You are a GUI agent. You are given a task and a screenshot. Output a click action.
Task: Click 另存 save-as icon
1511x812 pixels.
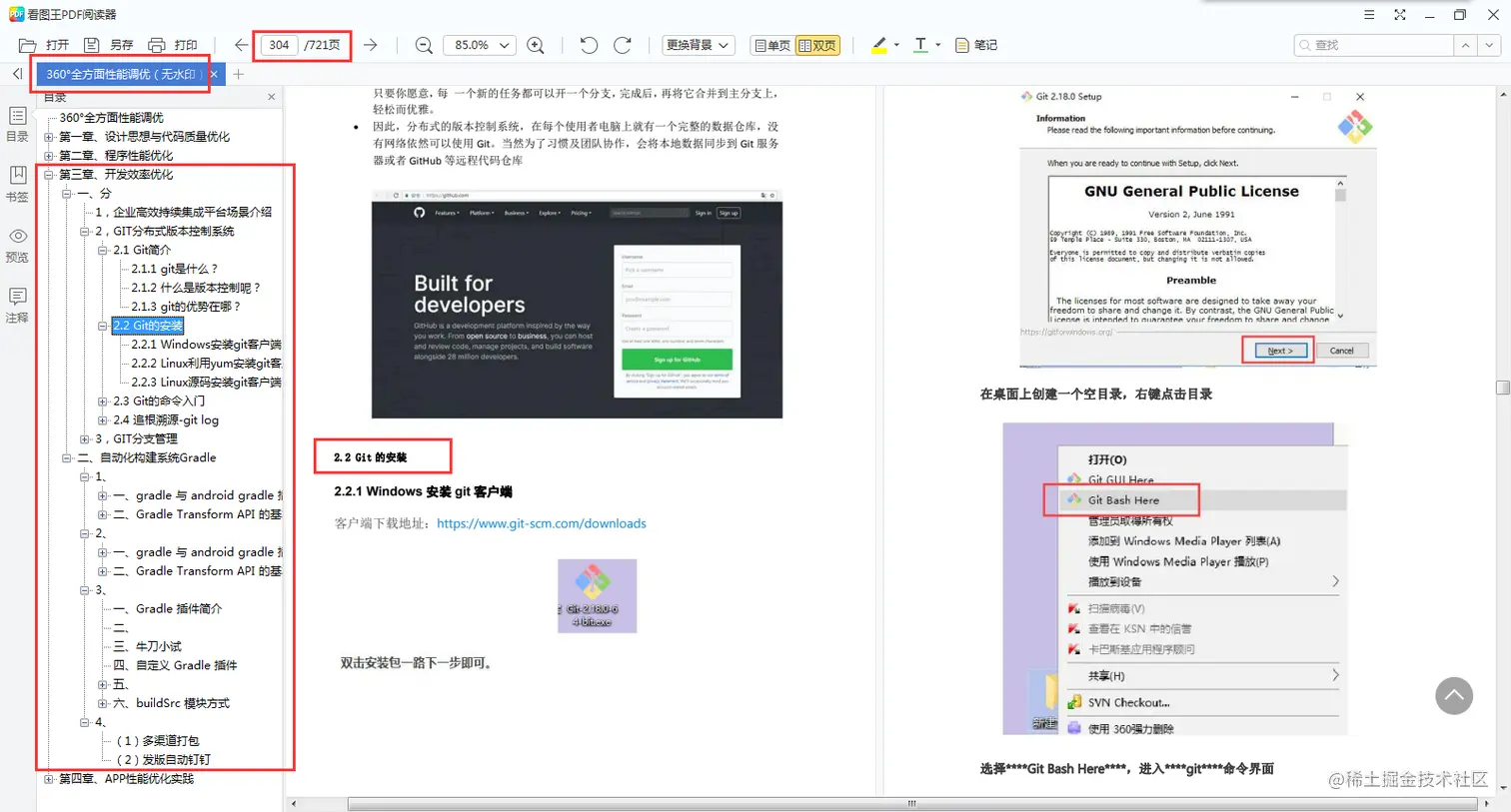[x=91, y=45]
